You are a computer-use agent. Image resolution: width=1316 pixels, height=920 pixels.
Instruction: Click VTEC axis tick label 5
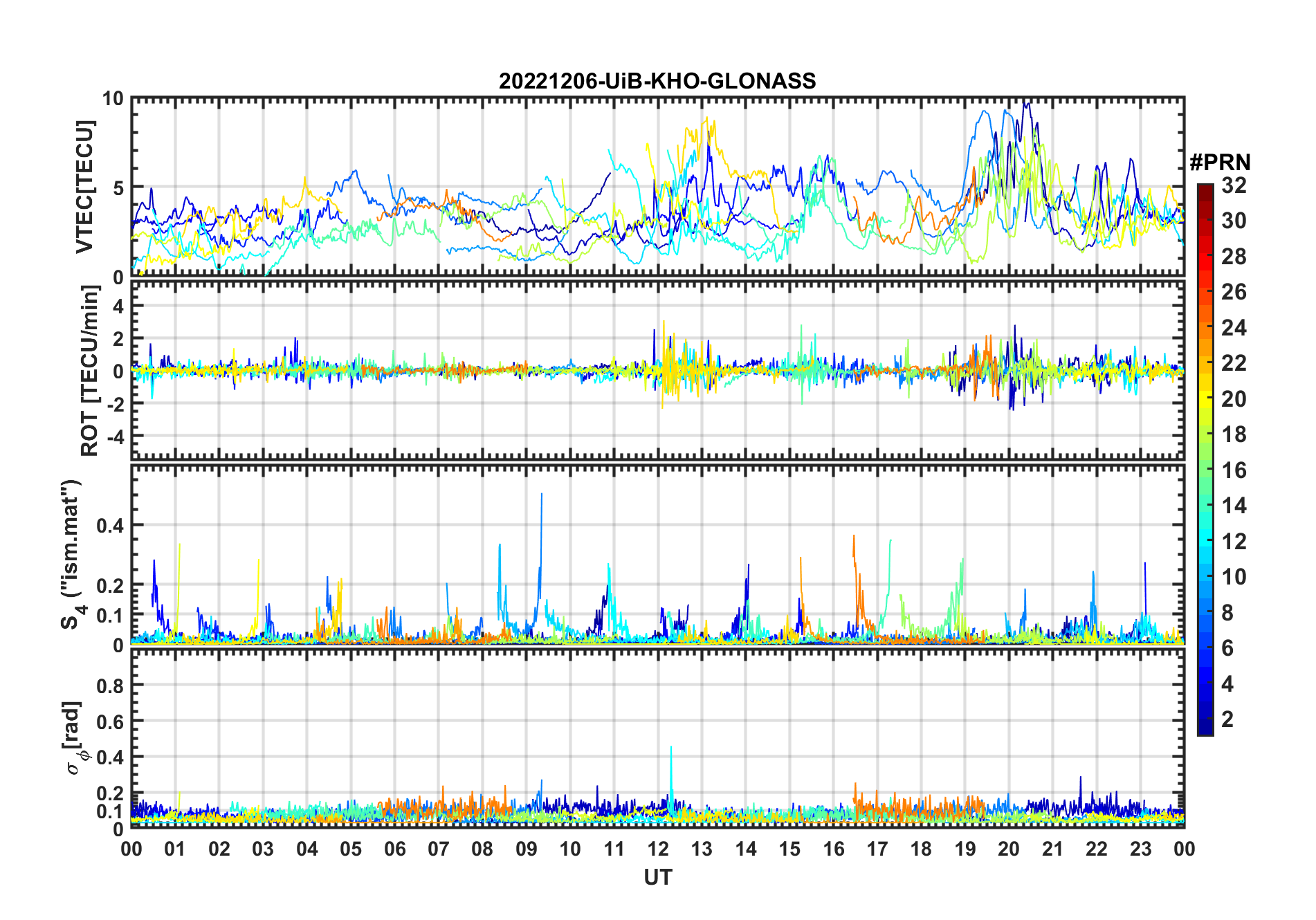[x=118, y=188]
